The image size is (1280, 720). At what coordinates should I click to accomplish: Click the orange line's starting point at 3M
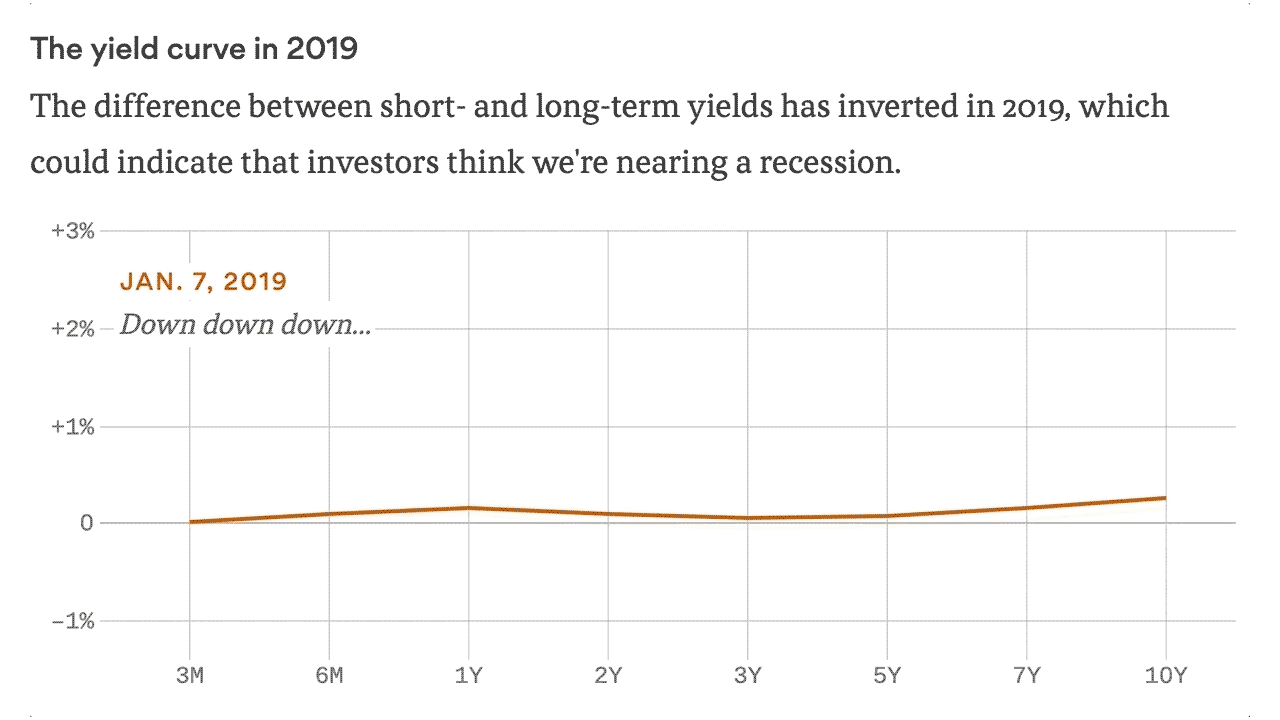click(190, 522)
